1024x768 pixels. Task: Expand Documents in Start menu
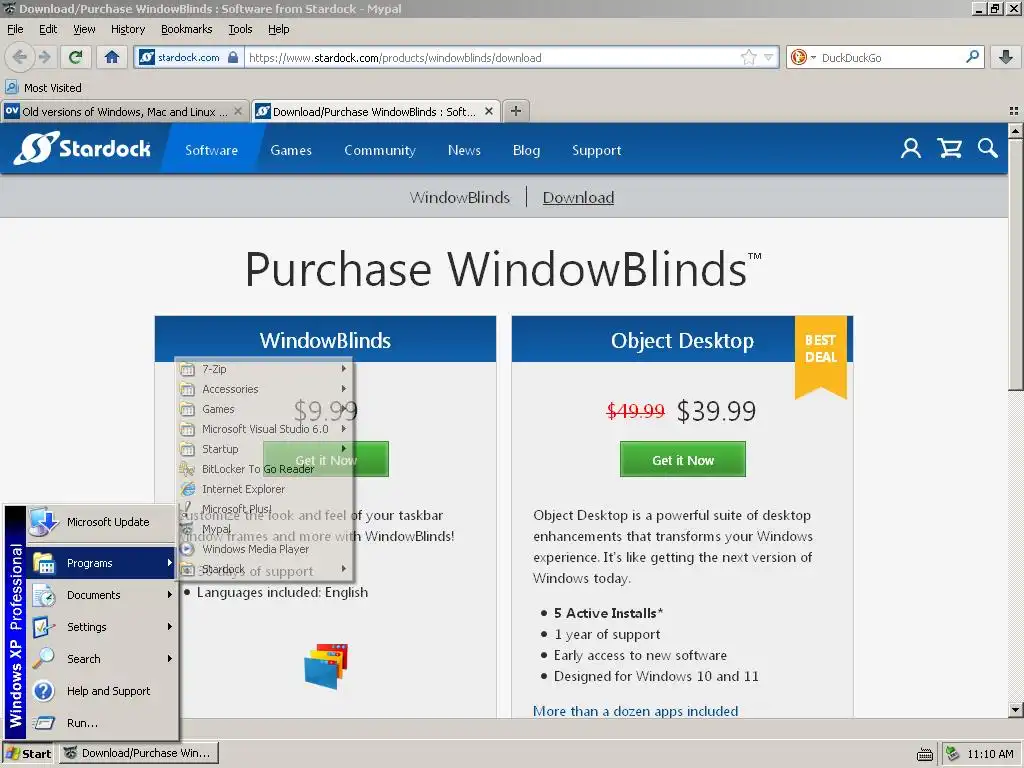[x=102, y=595]
